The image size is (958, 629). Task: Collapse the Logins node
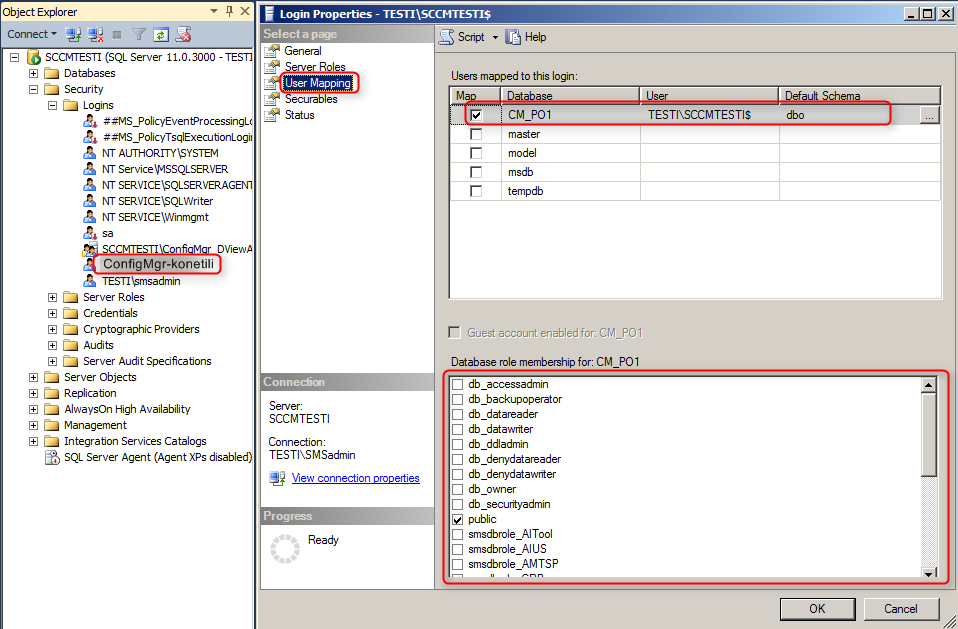53,105
